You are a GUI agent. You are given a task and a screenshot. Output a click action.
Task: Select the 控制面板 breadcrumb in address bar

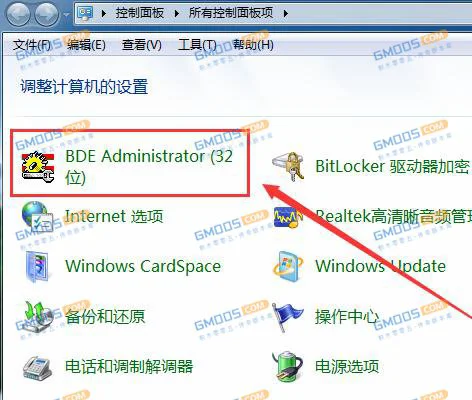[x=140, y=13]
